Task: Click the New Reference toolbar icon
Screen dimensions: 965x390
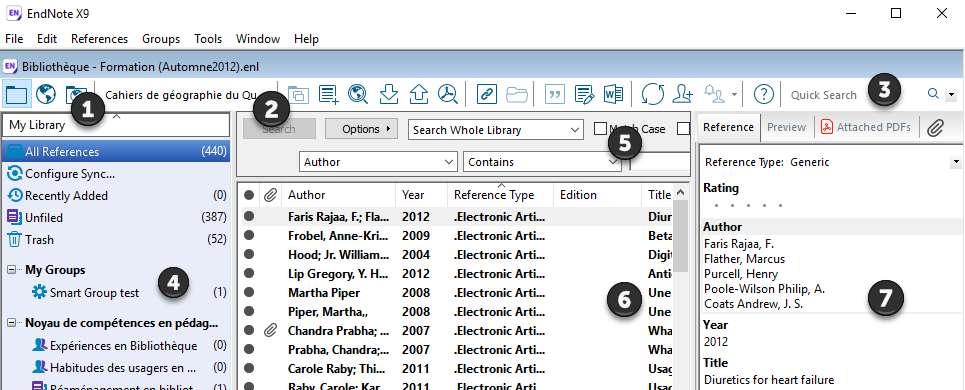Action: 329,94
